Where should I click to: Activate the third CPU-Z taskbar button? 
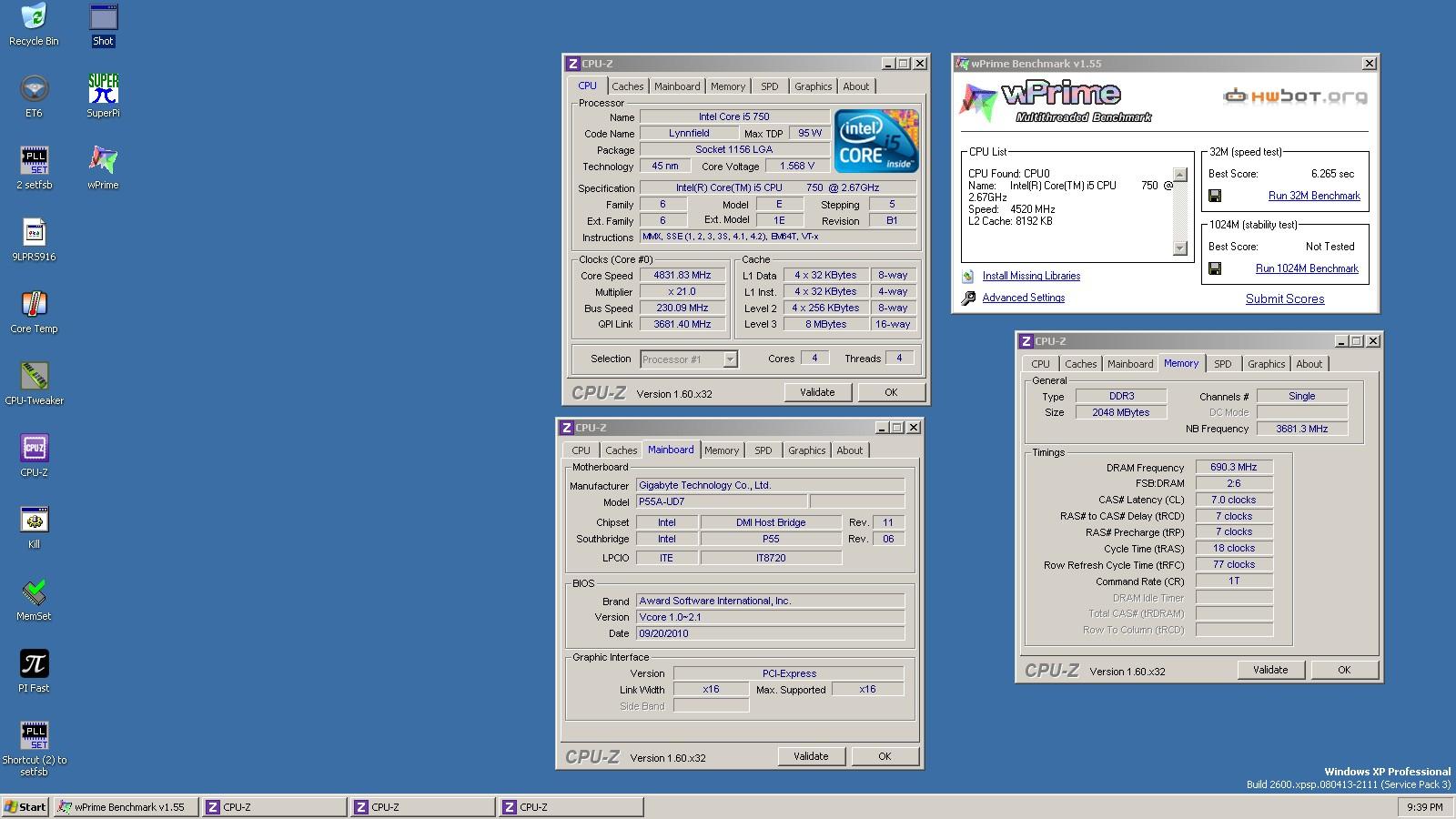tap(571, 807)
